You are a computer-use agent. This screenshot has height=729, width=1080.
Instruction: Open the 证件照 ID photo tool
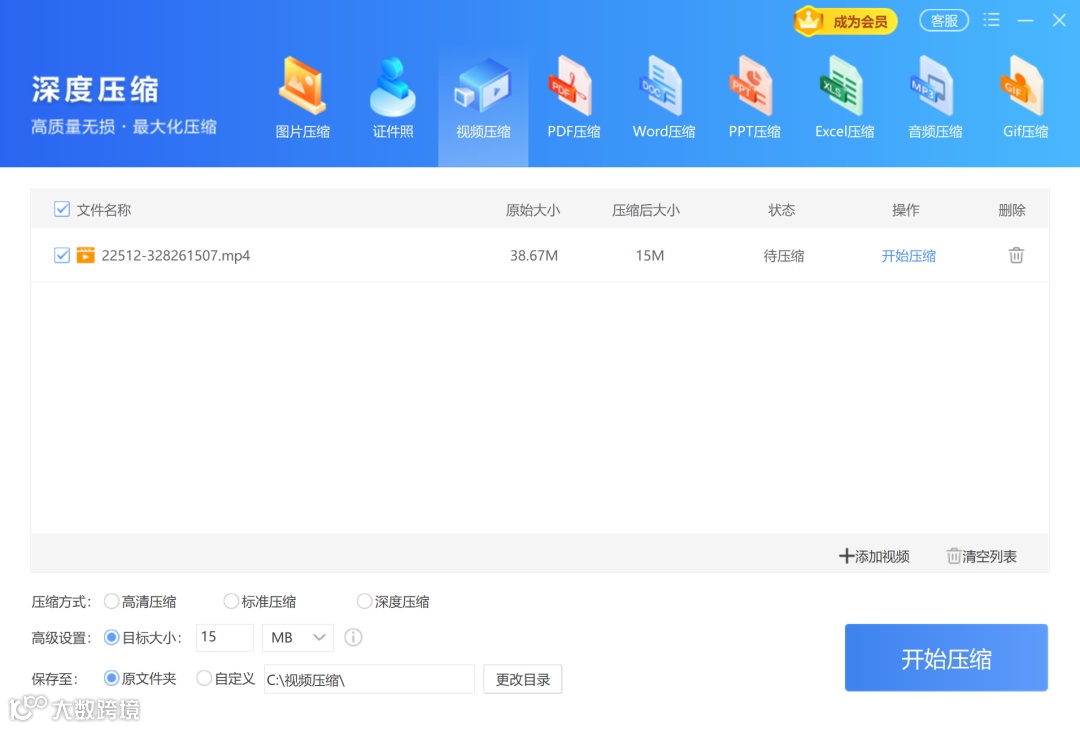point(393,98)
